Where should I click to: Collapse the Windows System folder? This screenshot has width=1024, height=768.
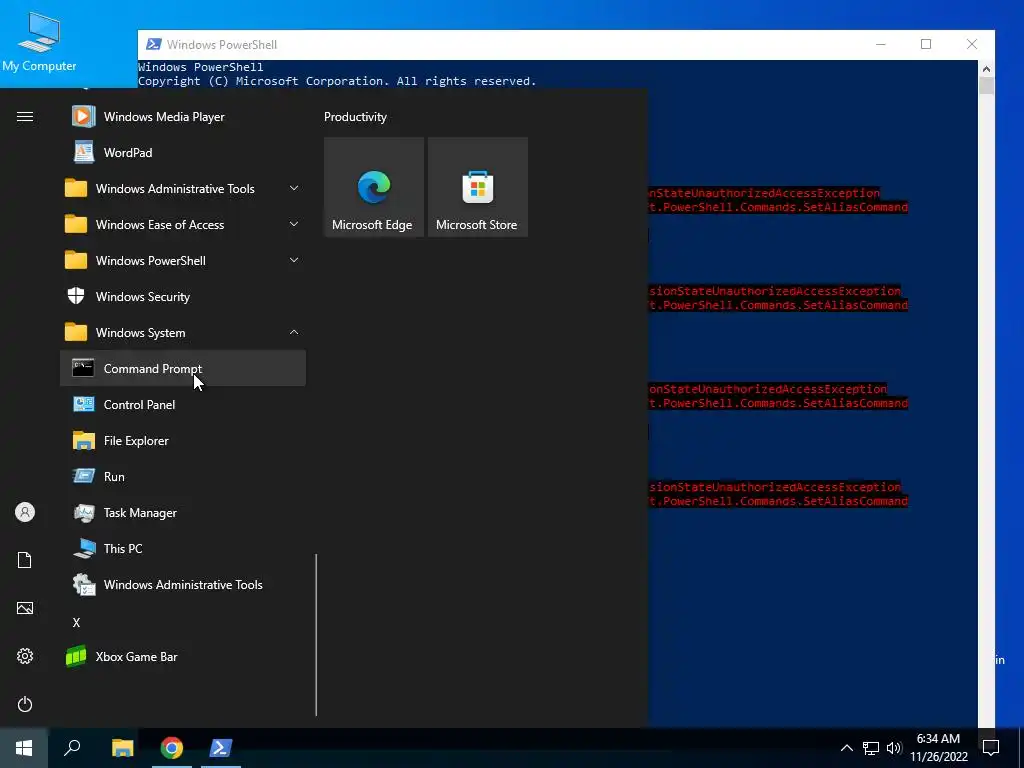[x=183, y=332]
